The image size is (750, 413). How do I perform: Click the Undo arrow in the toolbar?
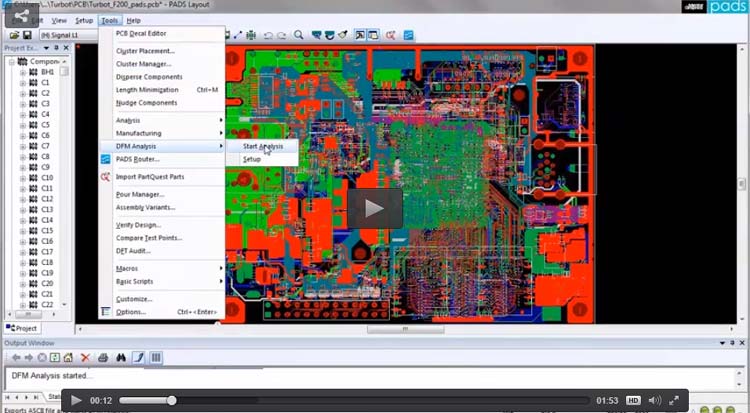(x=268, y=35)
